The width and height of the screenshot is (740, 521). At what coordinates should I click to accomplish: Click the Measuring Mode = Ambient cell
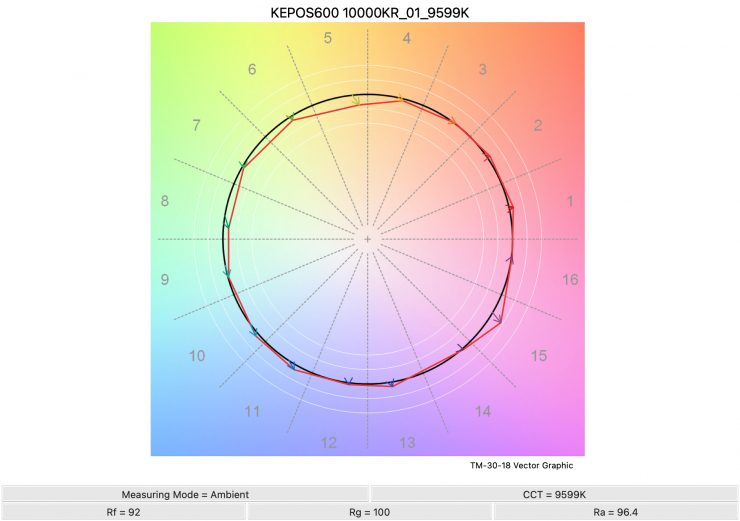coord(185,494)
